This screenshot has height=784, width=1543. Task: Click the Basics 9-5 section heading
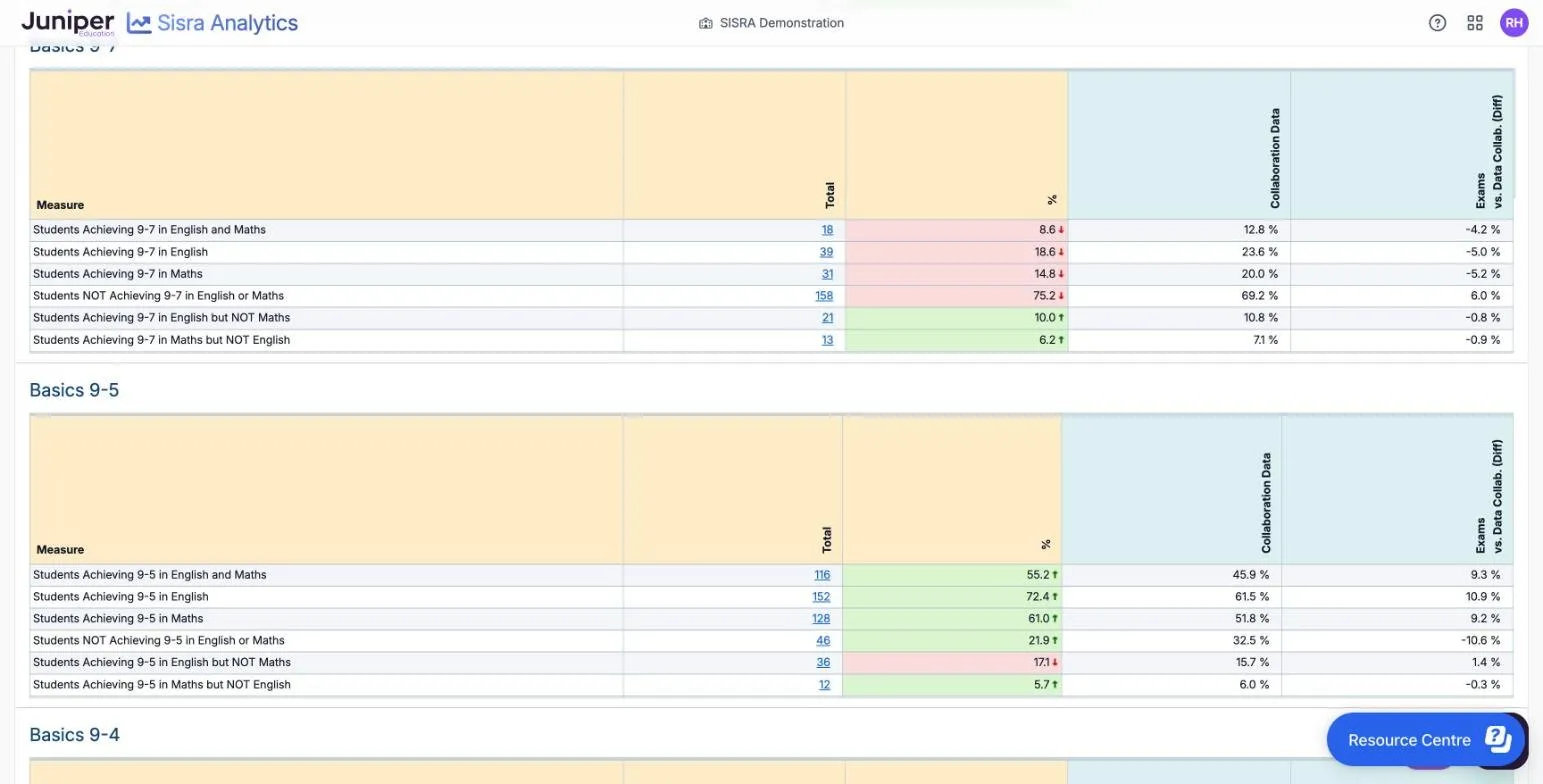pos(74,390)
